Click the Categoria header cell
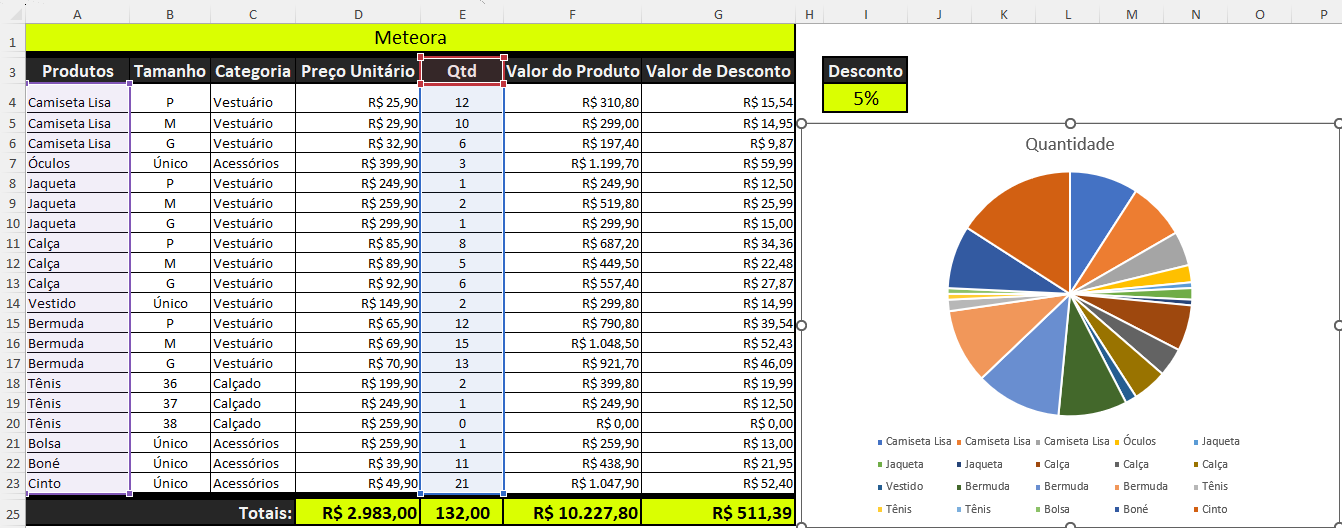1342x528 pixels. pos(253,71)
